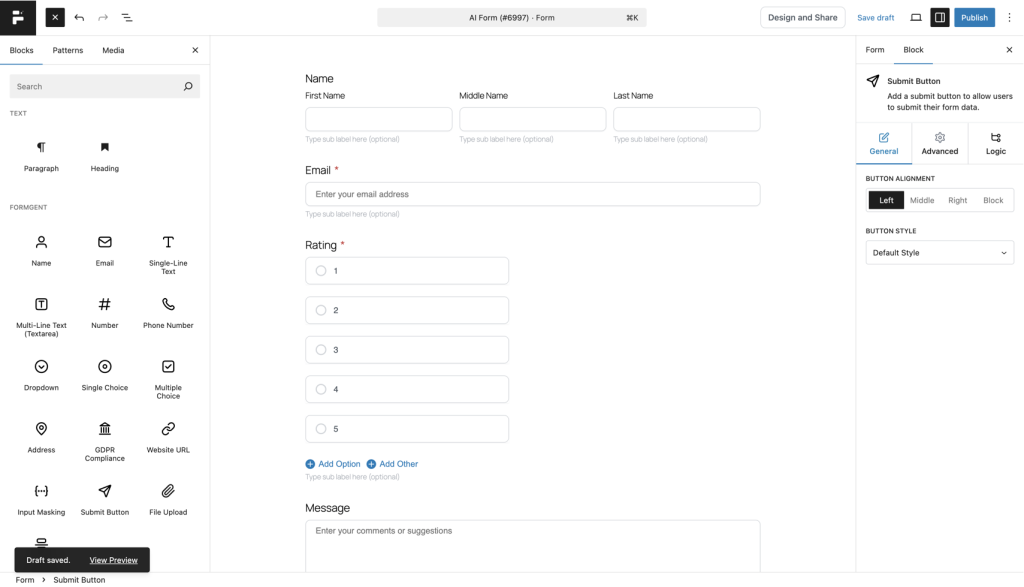This screenshot has height=587, width=1024.
Task: Click the Design and Share button
Action: pos(803,18)
